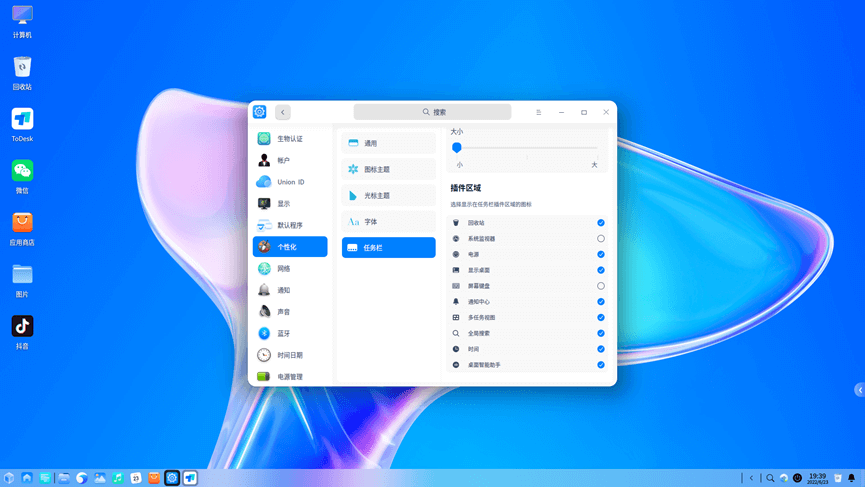Open Union ID cloud settings
The height and width of the screenshot is (487, 865).
pos(289,182)
